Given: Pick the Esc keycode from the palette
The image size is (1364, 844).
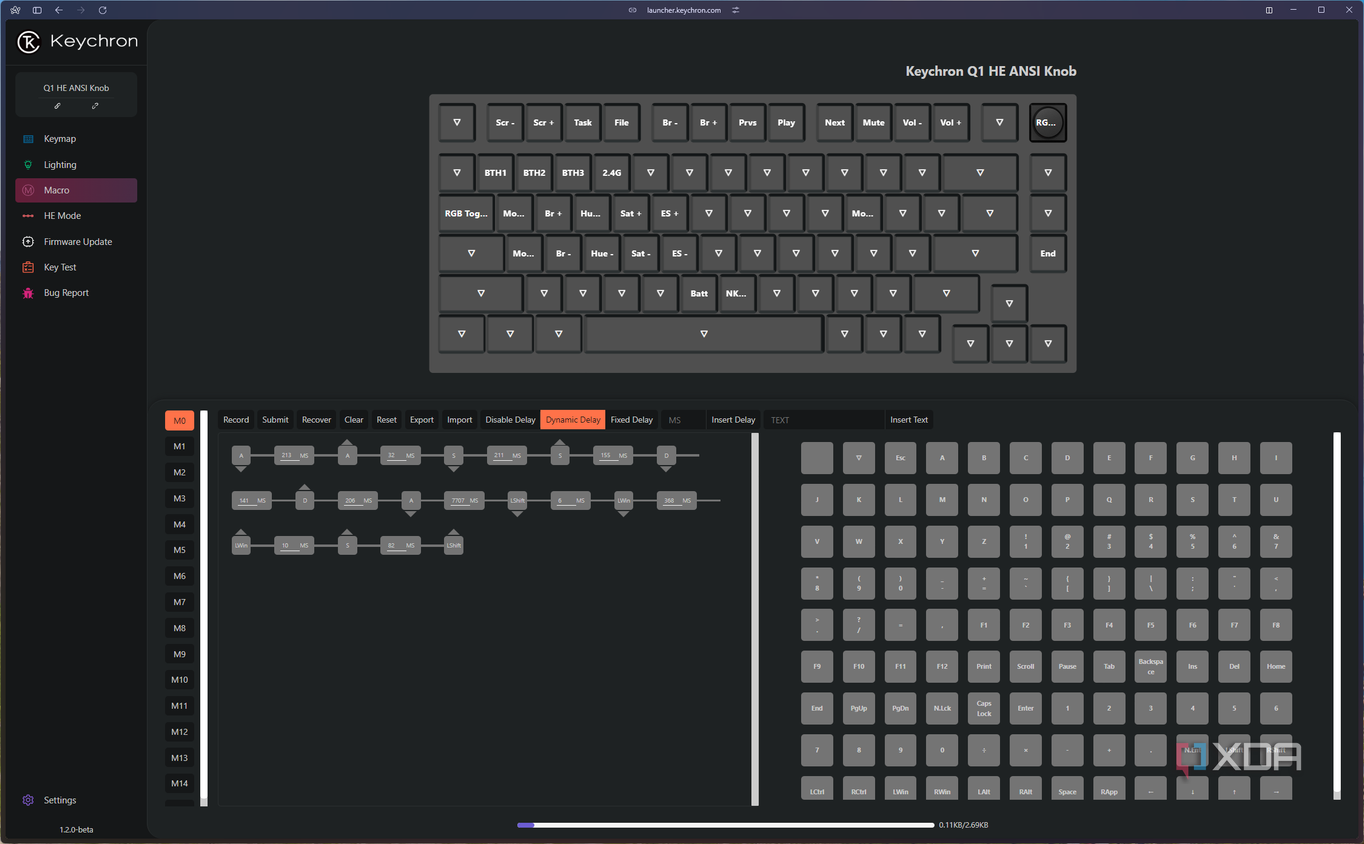Looking at the screenshot, I should click(x=900, y=458).
